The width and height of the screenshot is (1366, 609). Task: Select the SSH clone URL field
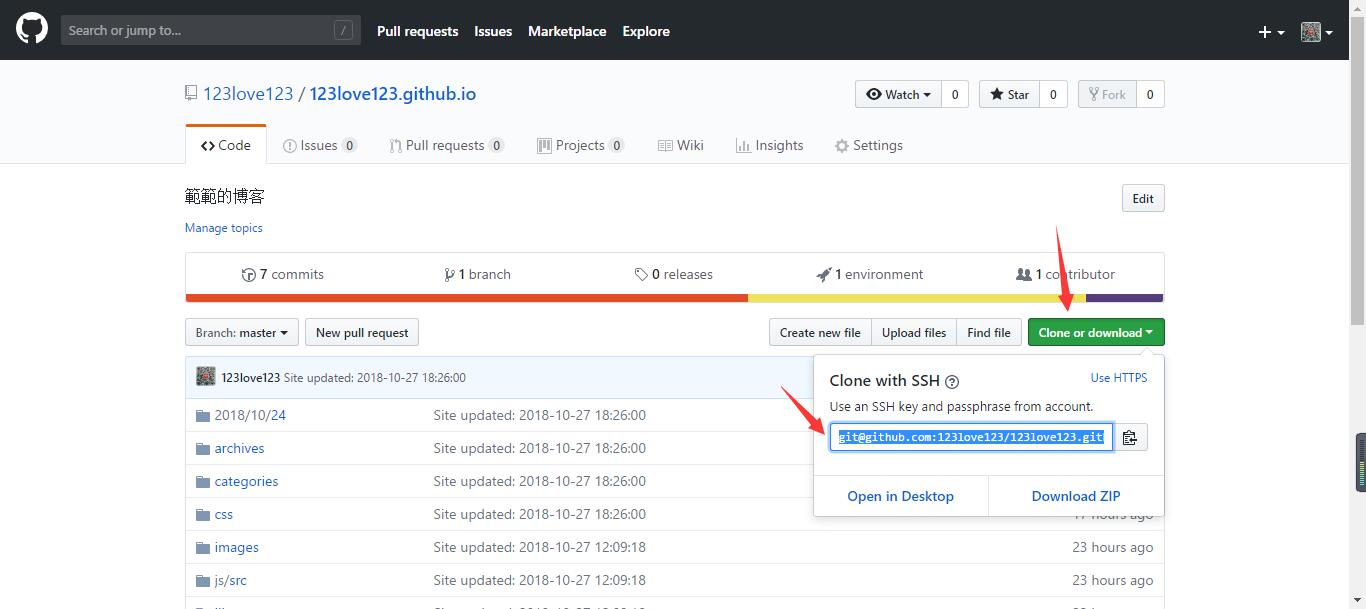pyautogui.click(x=971, y=437)
